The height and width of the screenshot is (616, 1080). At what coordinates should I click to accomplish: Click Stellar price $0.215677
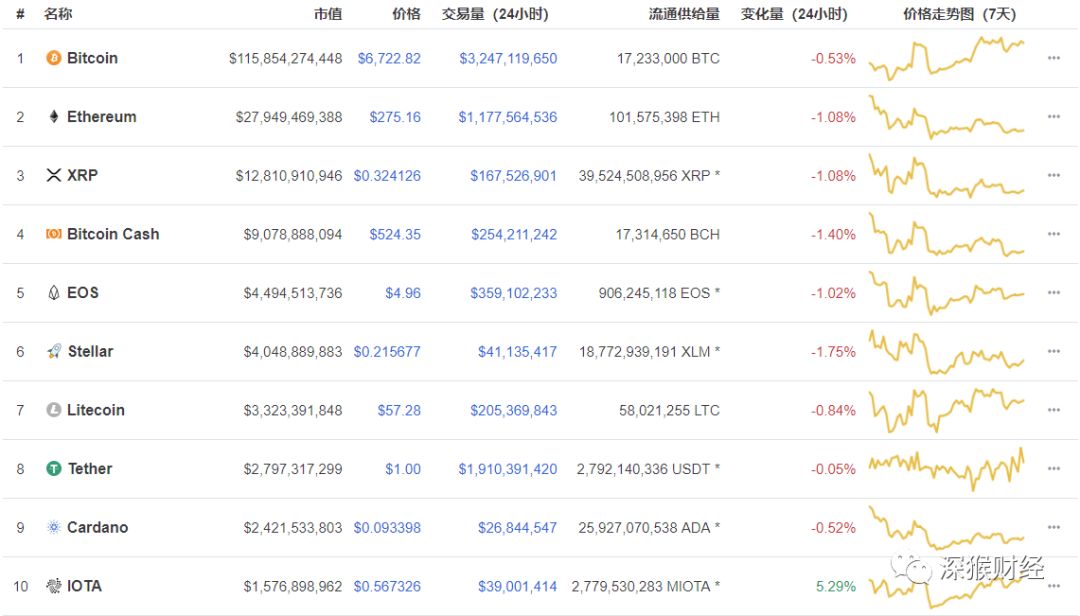point(387,351)
